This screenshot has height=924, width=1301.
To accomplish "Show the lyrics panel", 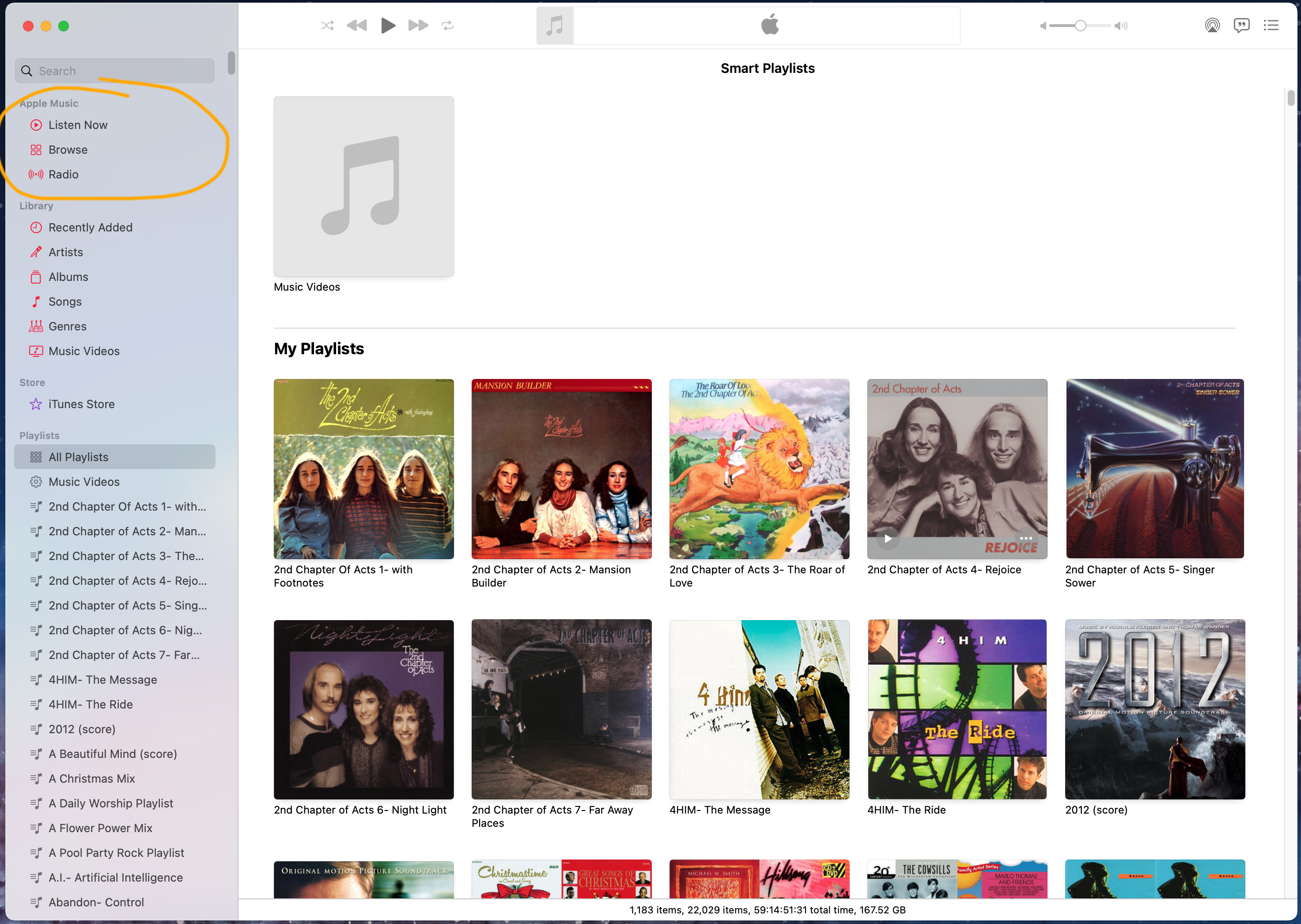I will 1241,26.
